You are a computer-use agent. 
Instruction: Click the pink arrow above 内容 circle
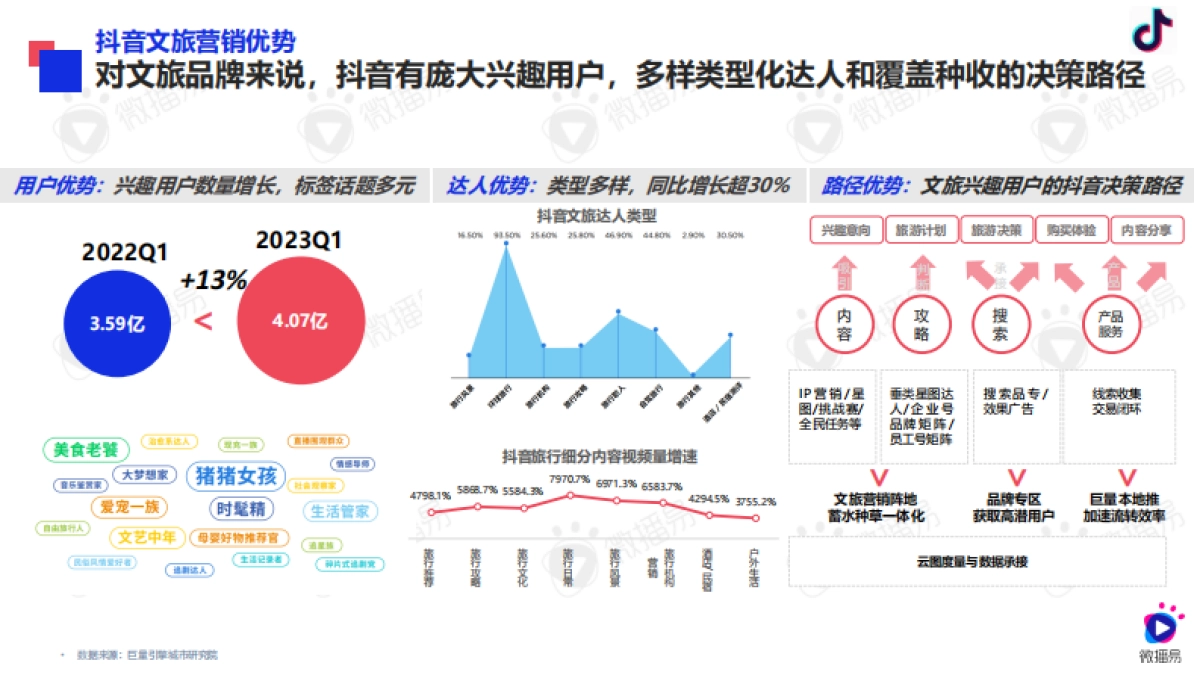click(844, 270)
